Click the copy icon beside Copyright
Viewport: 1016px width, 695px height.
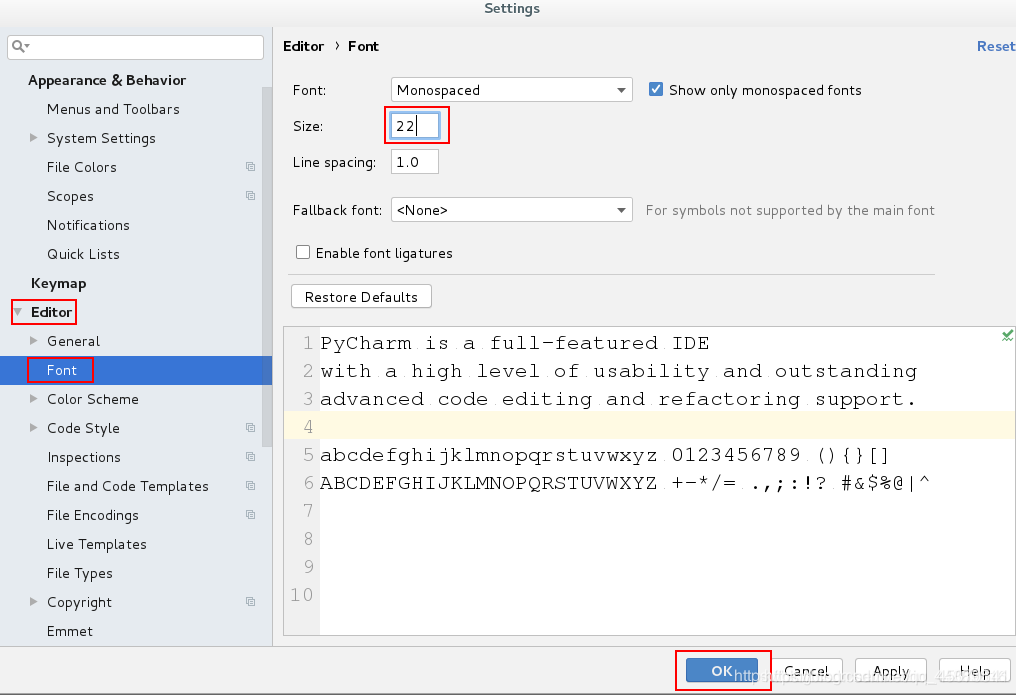point(250,602)
